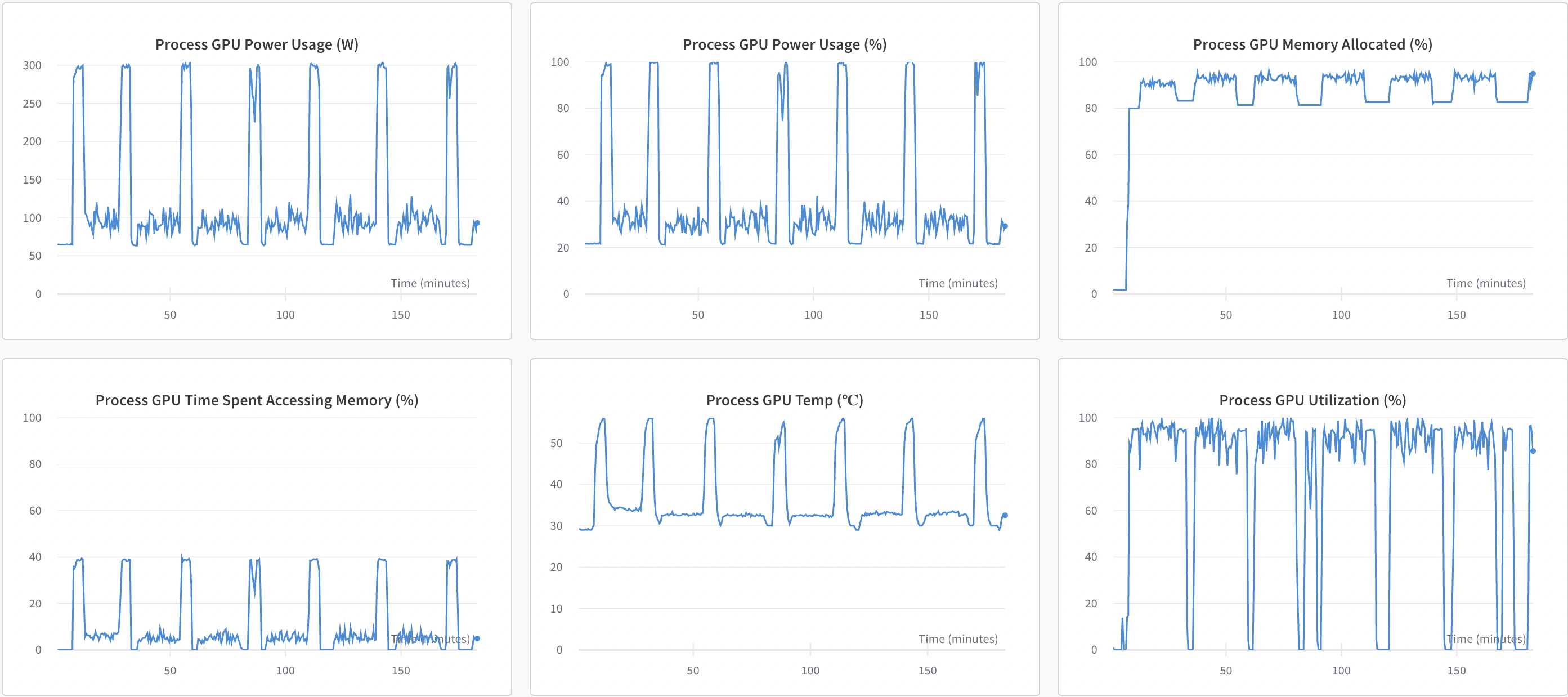Click the Process GPU Power Usage (W) title
This screenshot has height=697, width=1568.
point(256,44)
